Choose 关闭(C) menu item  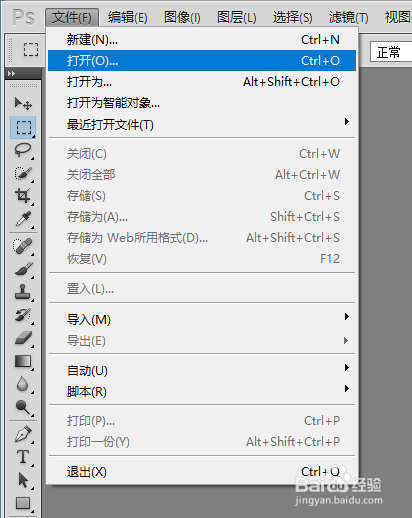coord(202,154)
